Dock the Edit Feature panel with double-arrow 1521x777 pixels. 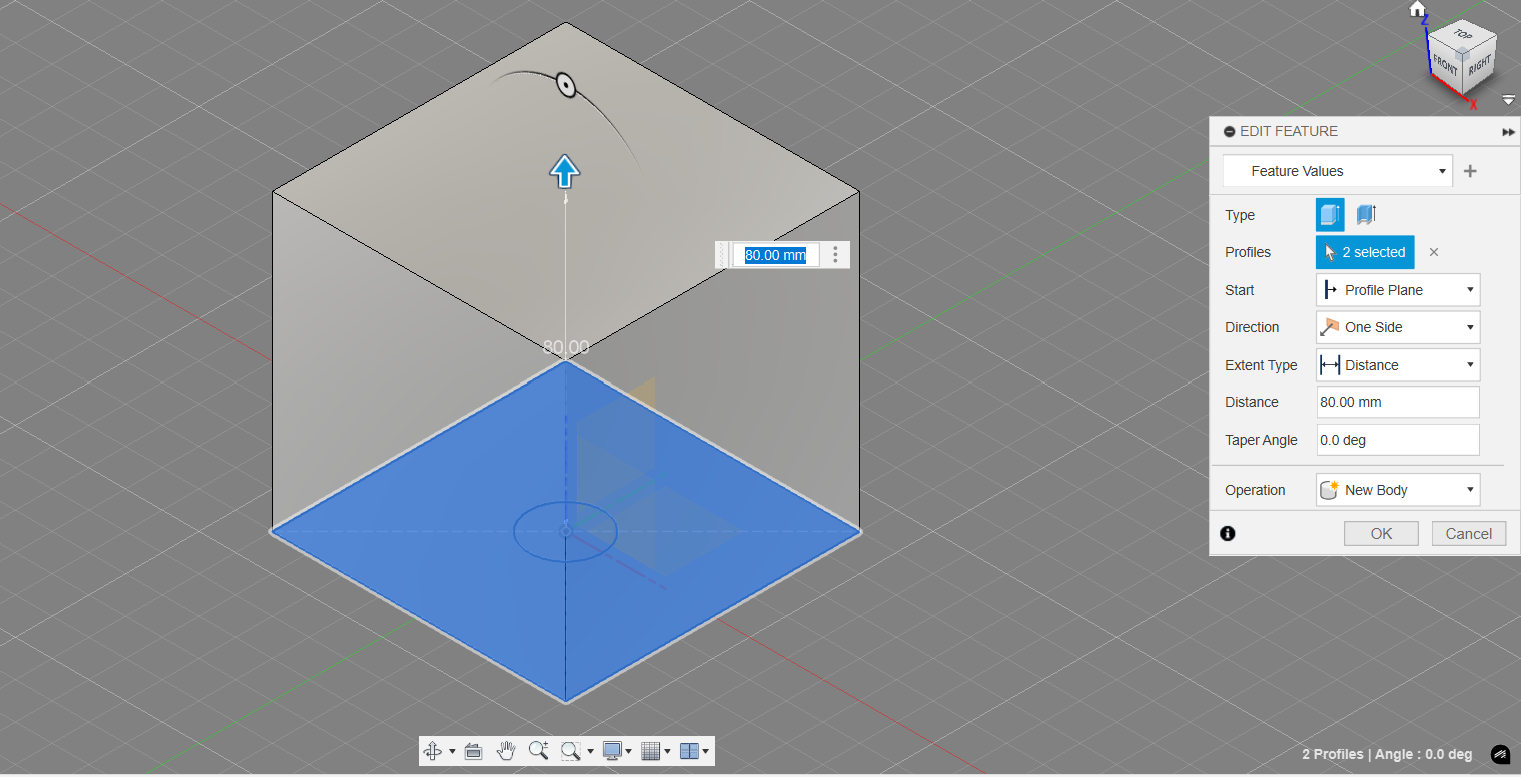click(1508, 132)
